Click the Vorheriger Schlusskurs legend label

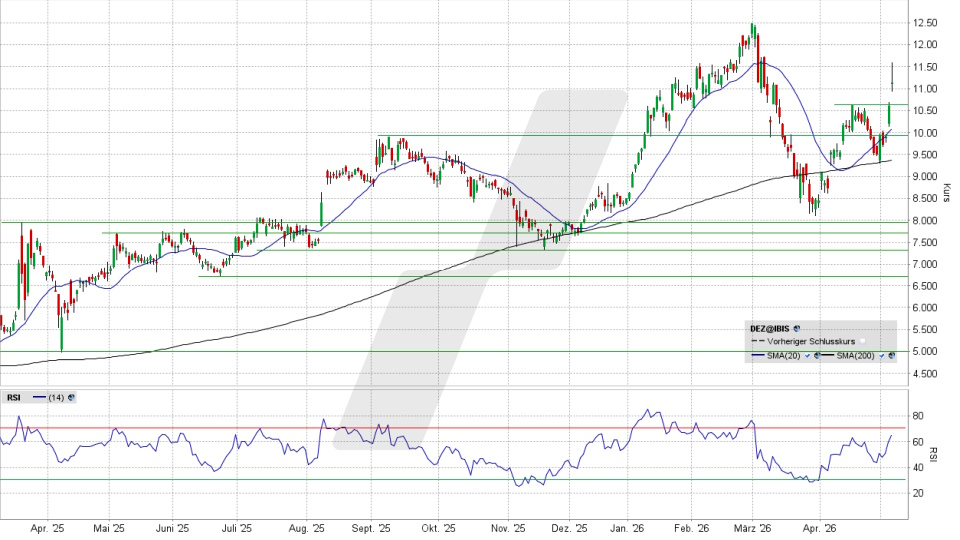[x=811, y=342]
